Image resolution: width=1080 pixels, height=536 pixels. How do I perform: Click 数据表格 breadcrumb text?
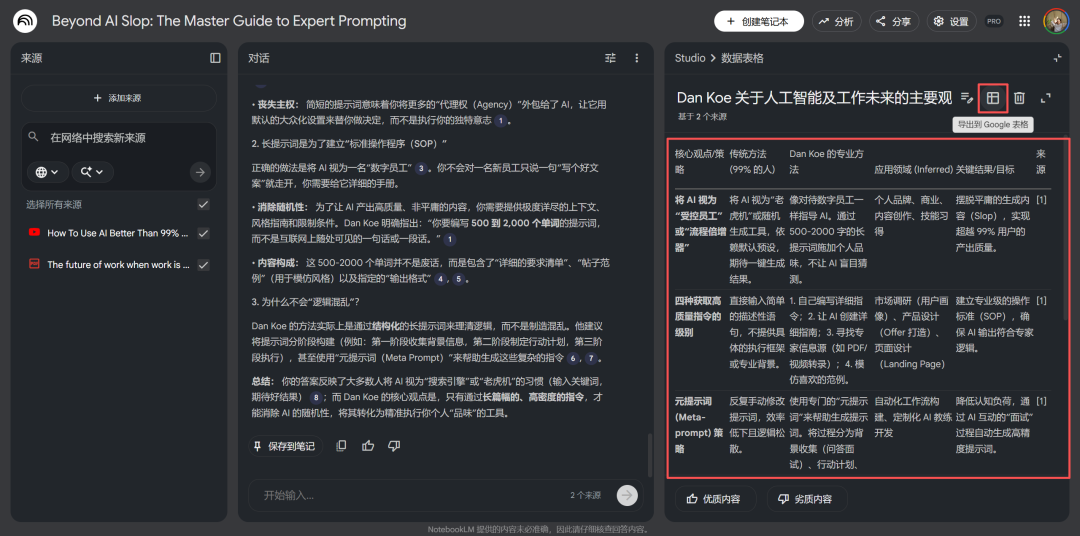(x=742, y=58)
